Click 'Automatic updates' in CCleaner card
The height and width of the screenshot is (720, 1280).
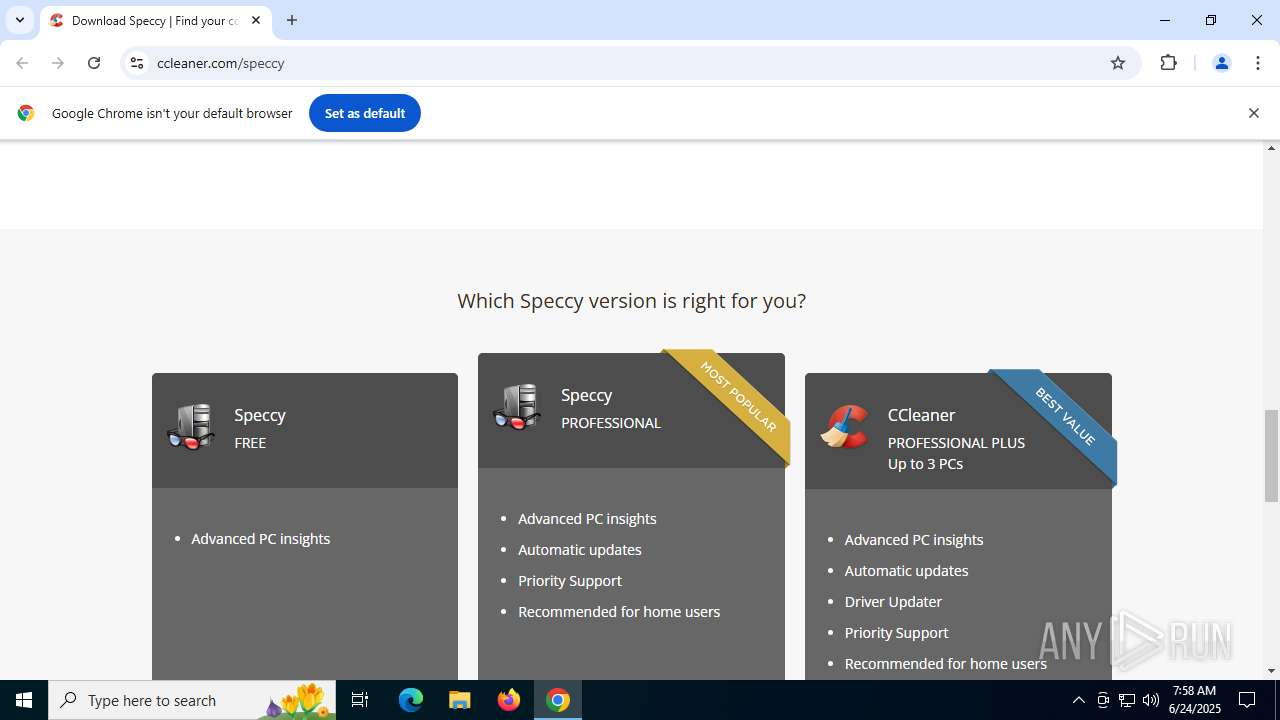(906, 570)
